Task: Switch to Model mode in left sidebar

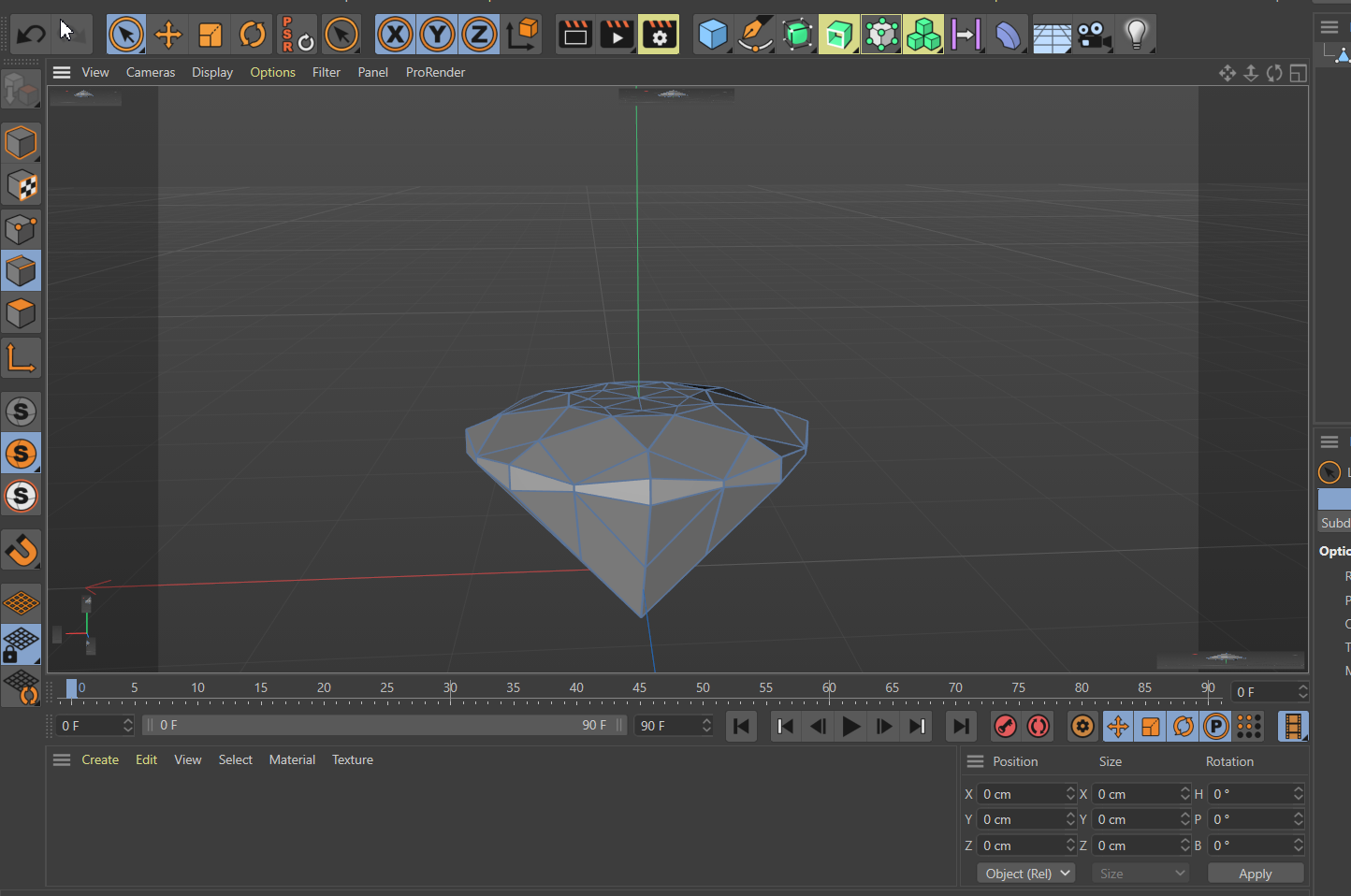Action: click(21, 143)
